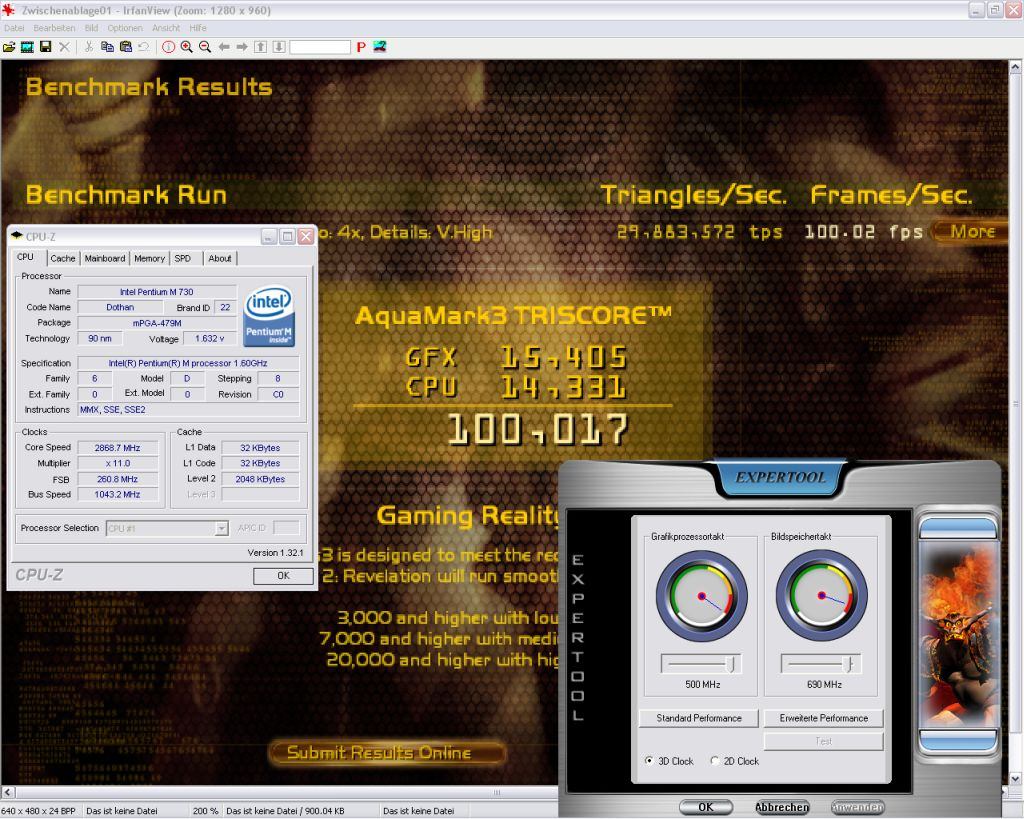Click the next page down-arrow toolbar icon
The height and width of the screenshot is (819, 1024).
tap(278, 46)
